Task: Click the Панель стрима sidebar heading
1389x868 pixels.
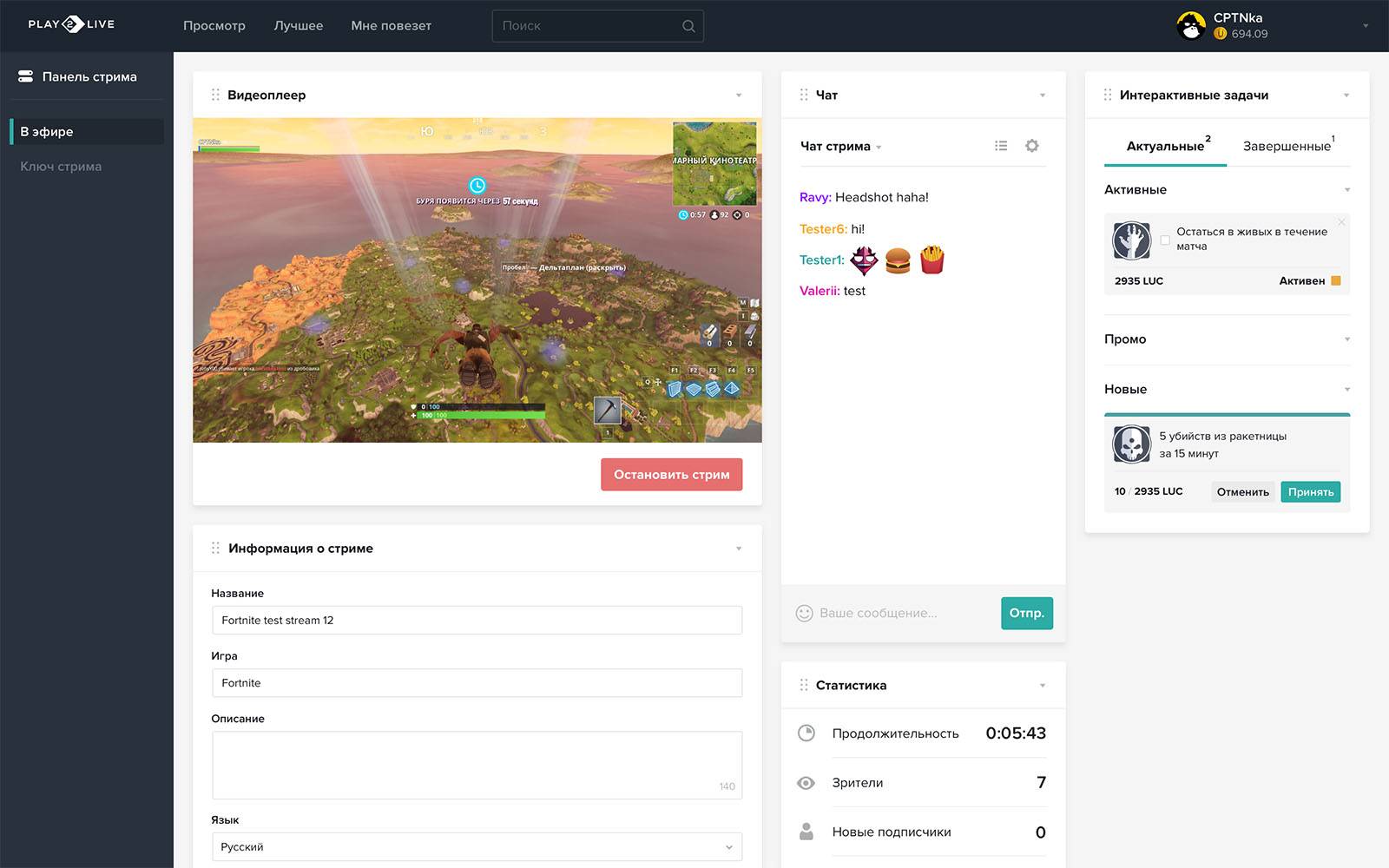Action: 89,76
